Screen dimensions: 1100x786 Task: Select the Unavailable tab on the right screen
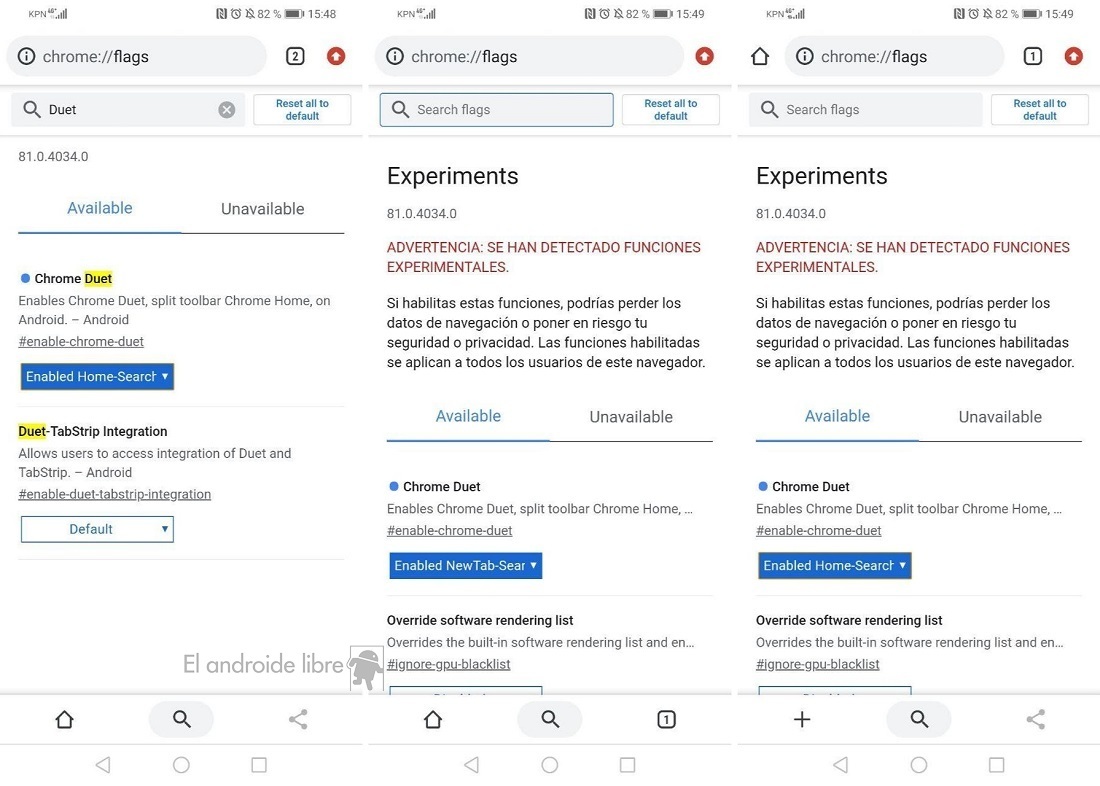coord(1000,417)
